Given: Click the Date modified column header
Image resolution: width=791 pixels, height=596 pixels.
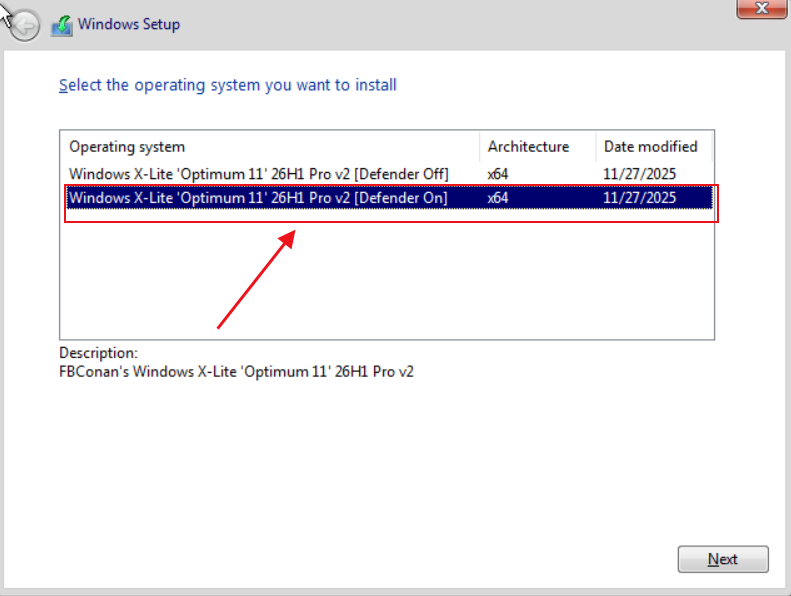Looking at the screenshot, I should point(654,147).
